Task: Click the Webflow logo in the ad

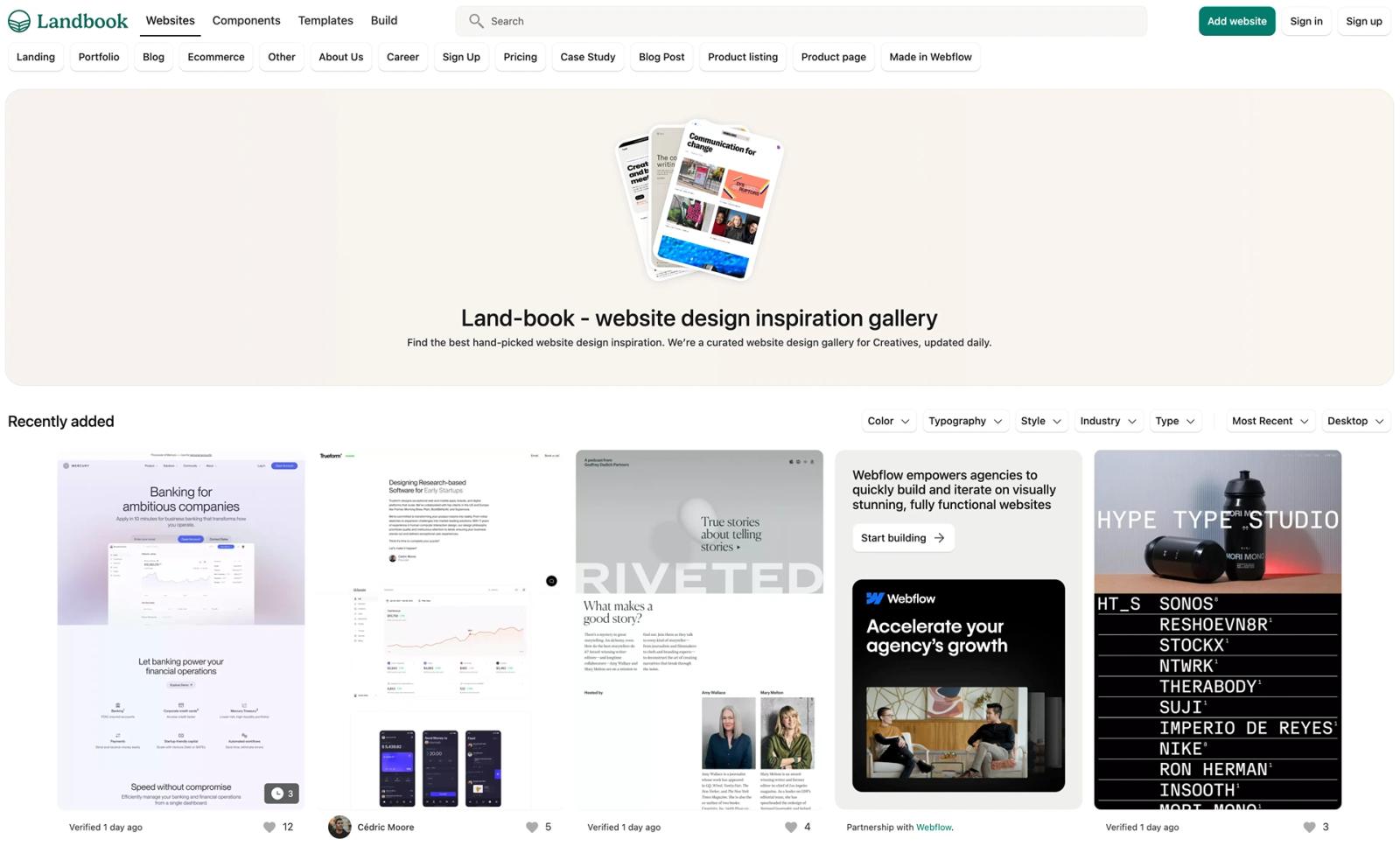Action: click(x=900, y=598)
